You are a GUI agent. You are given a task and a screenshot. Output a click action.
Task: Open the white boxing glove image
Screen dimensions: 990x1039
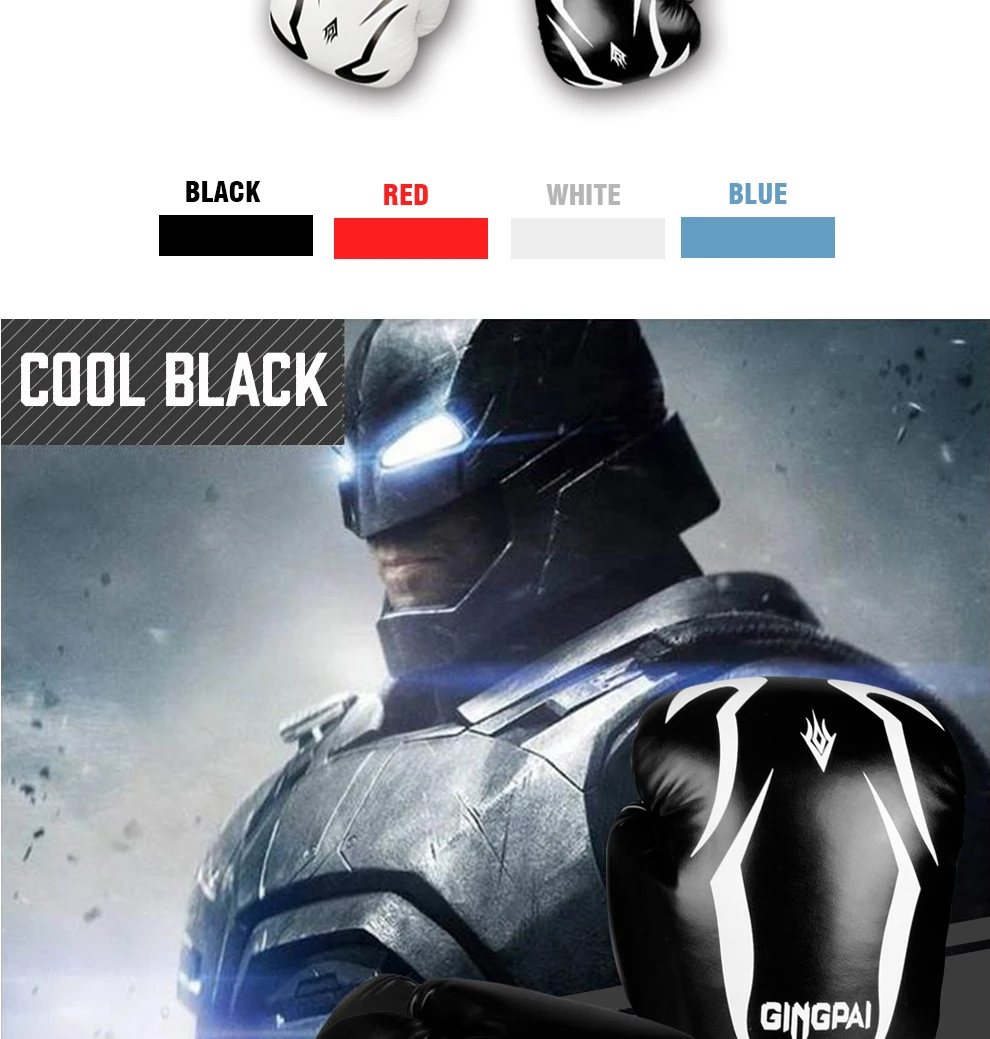tap(358, 41)
